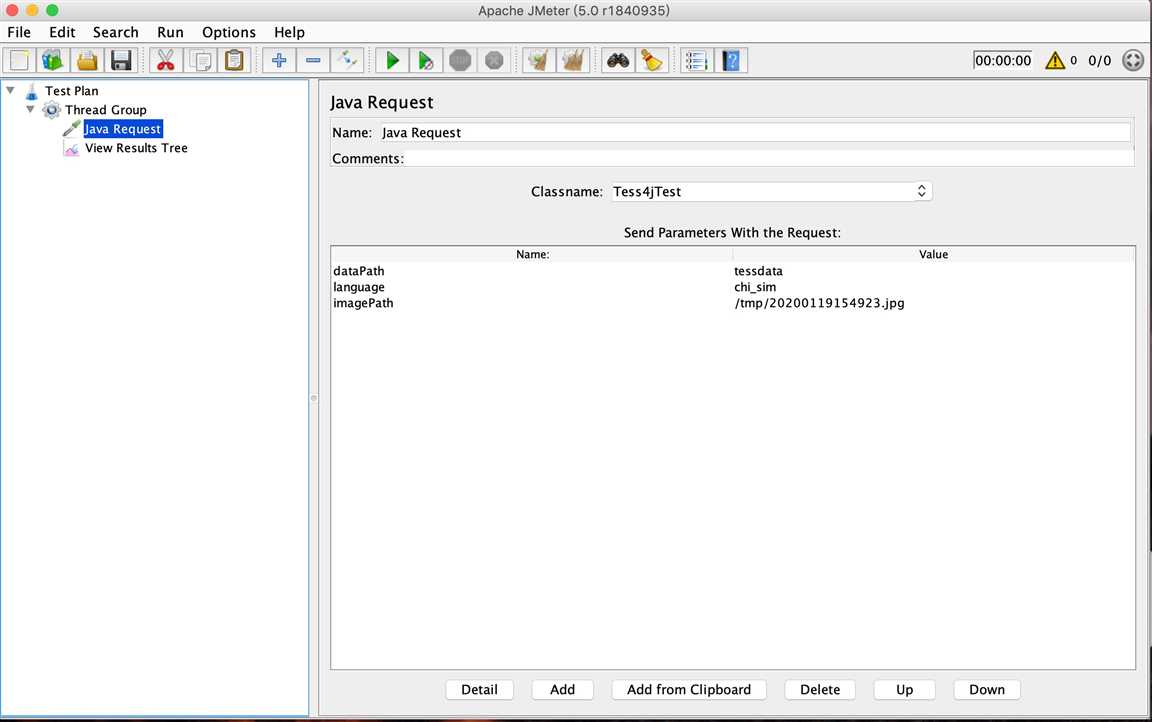This screenshot has width=1152, height=722.
Task: Open the Help menu
Action: coord(289,32)
